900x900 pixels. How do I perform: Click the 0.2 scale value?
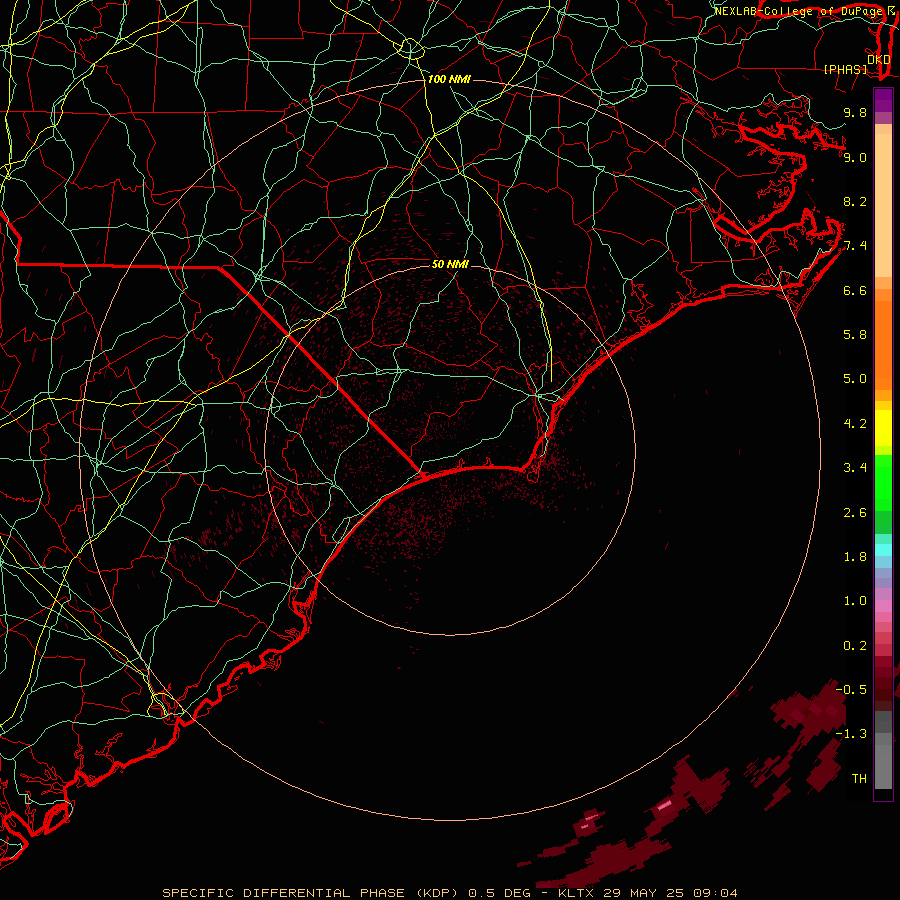click(x=855, y=646)
